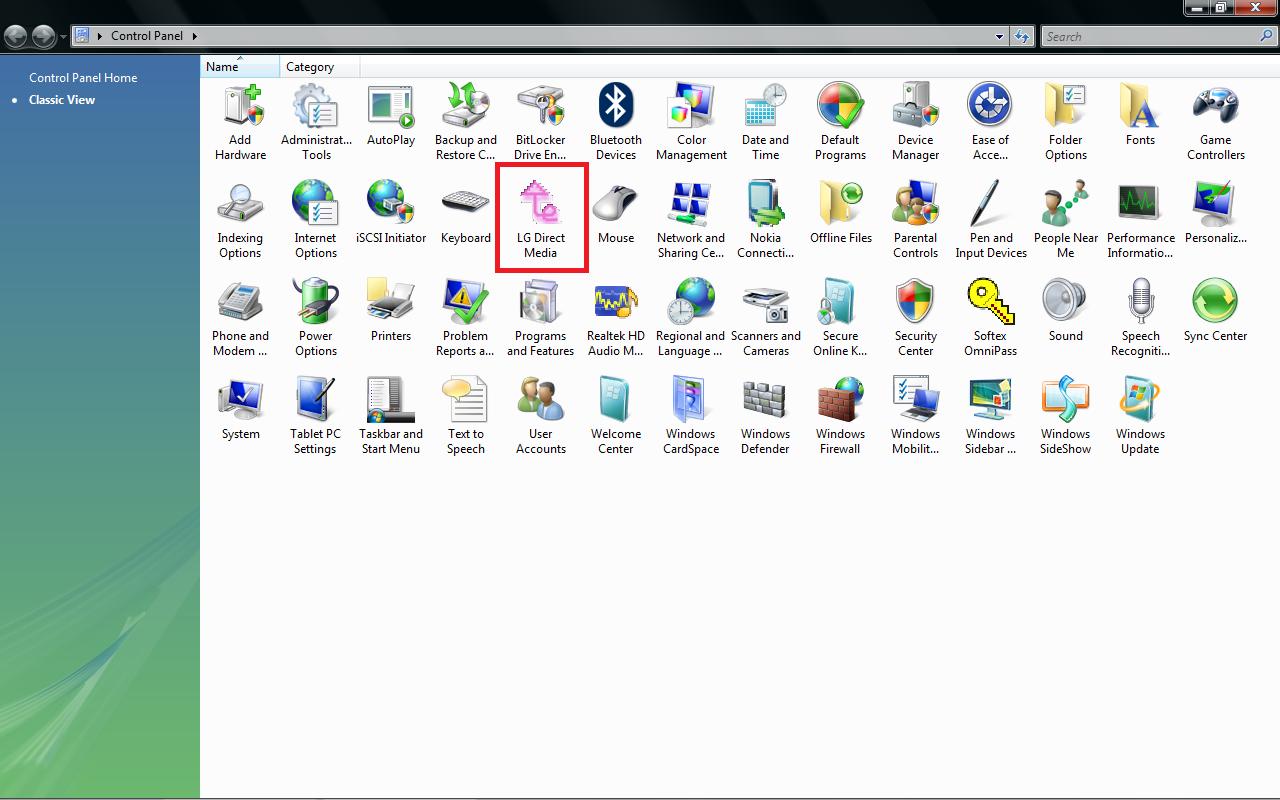Sort items by Name column header

[240, 67]
